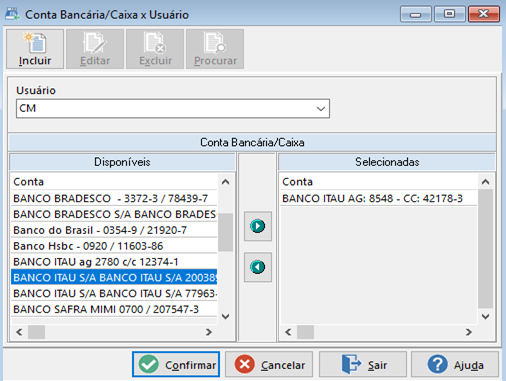Click the Selecionadas horizontal scrollbar thumb
This screenshot has height=381, width=506.
(305, 332)
